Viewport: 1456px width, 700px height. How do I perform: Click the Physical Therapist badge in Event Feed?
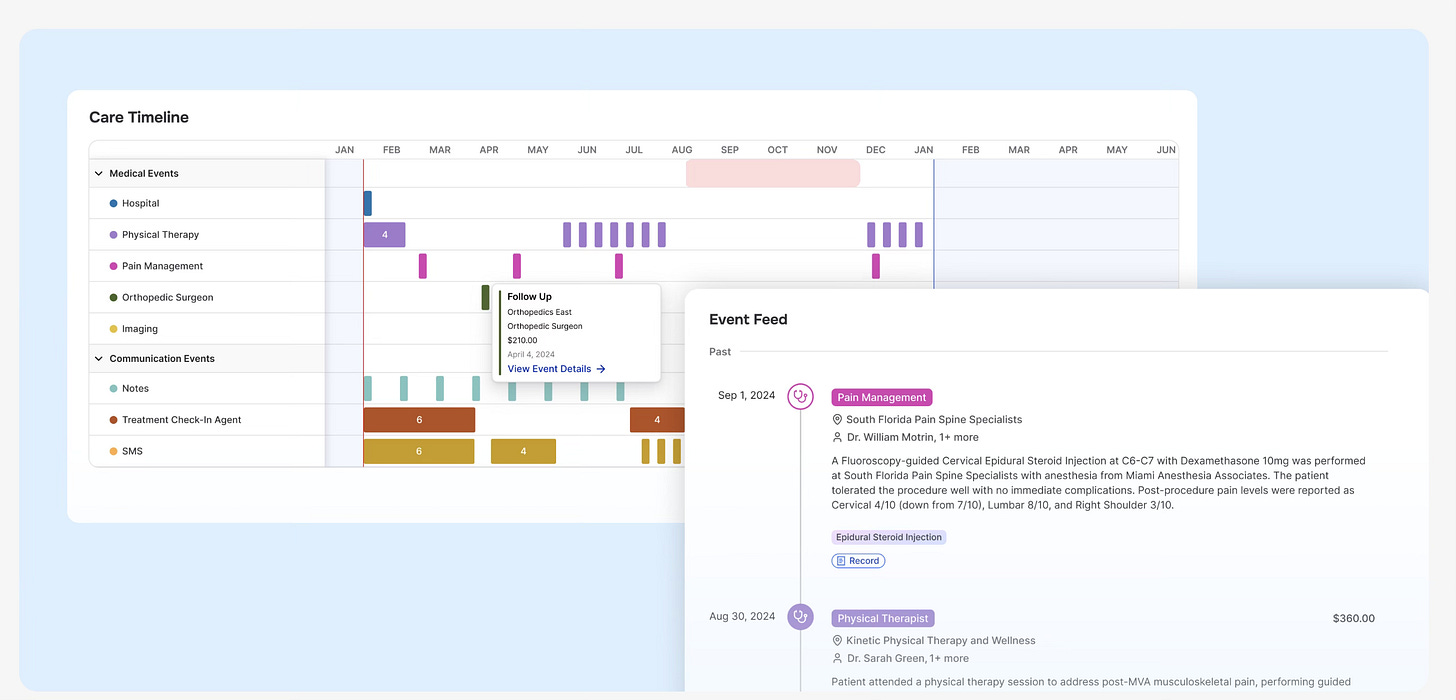pyautogui.click(x=883, y=618)
